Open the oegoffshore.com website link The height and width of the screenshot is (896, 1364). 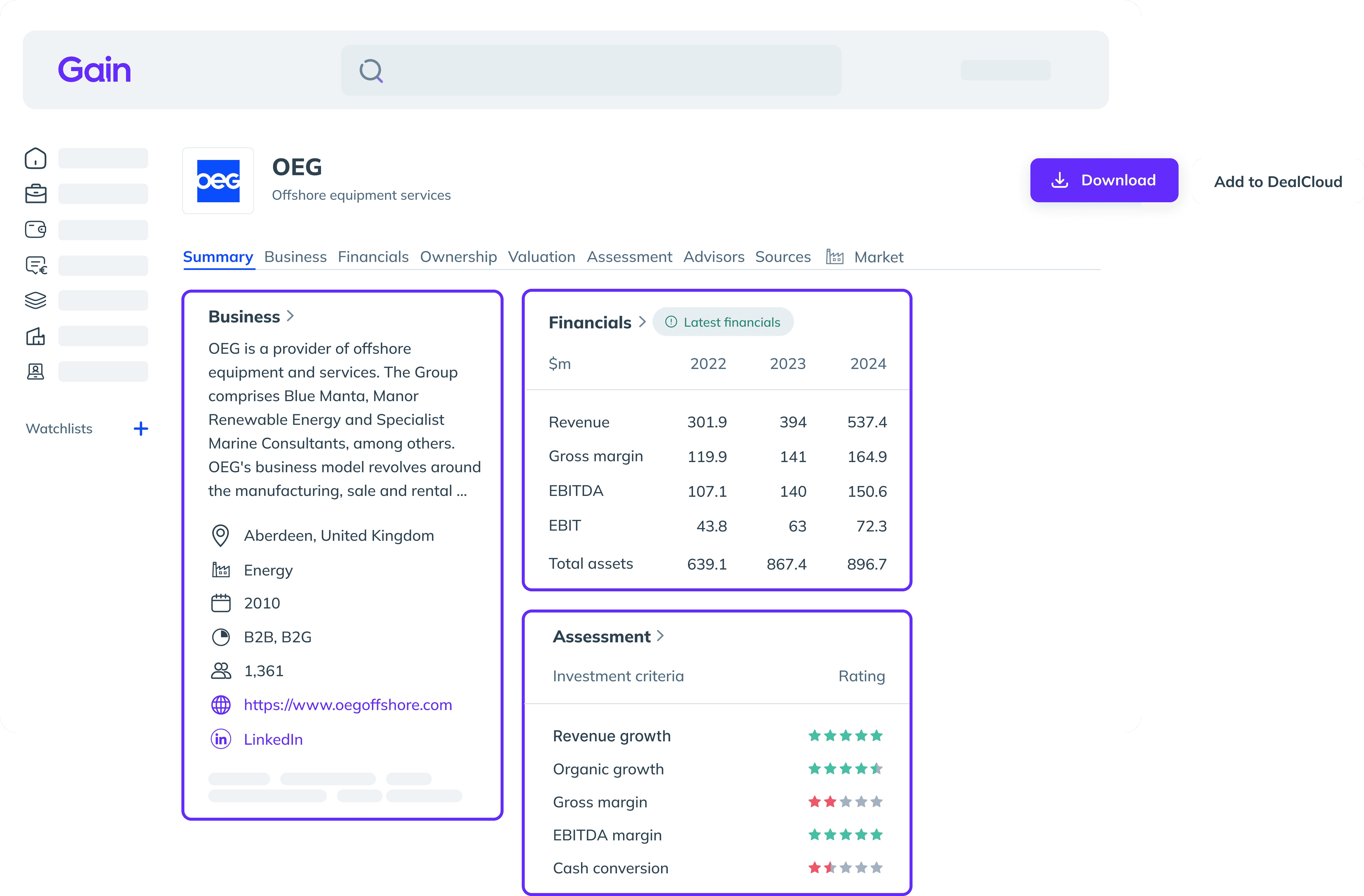(347, 705)
